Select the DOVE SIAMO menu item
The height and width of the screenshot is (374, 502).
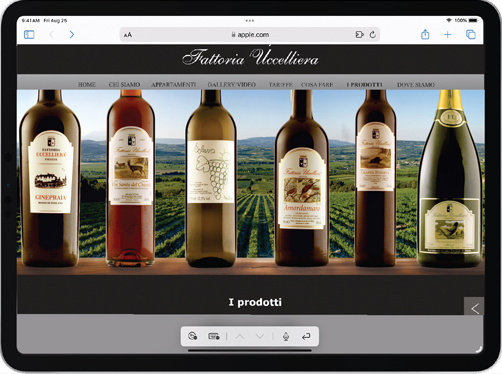pos(416,85)
